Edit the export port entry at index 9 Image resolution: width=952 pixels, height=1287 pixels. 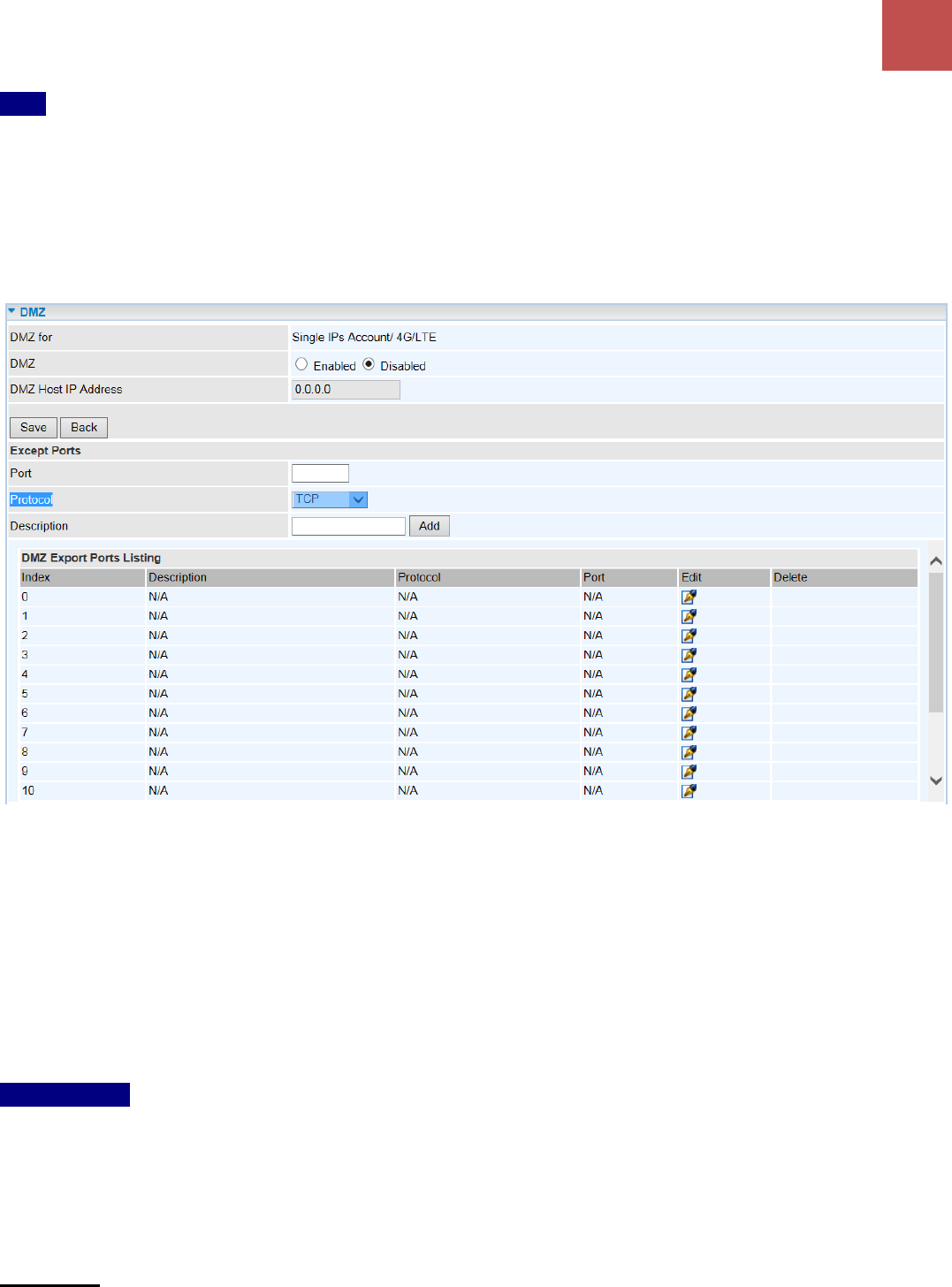(689, 772)
